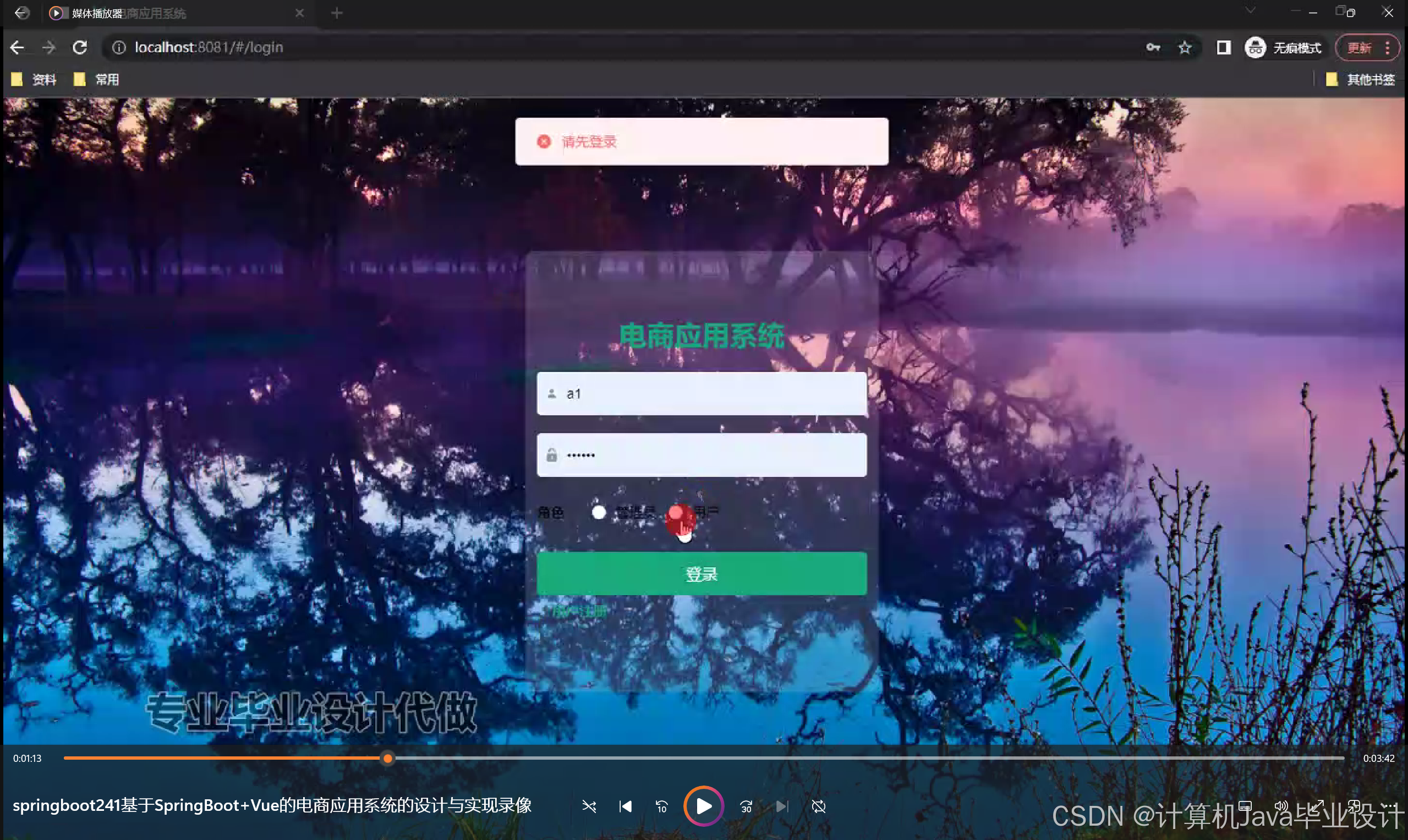
Task: Skip back 10 seconds
Action: pos(661,806)
